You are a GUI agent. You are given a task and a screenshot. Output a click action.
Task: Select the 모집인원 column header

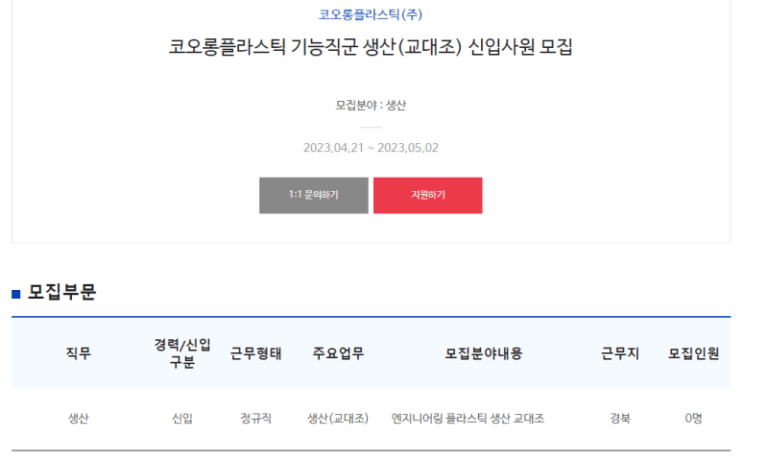click(693, 353)
